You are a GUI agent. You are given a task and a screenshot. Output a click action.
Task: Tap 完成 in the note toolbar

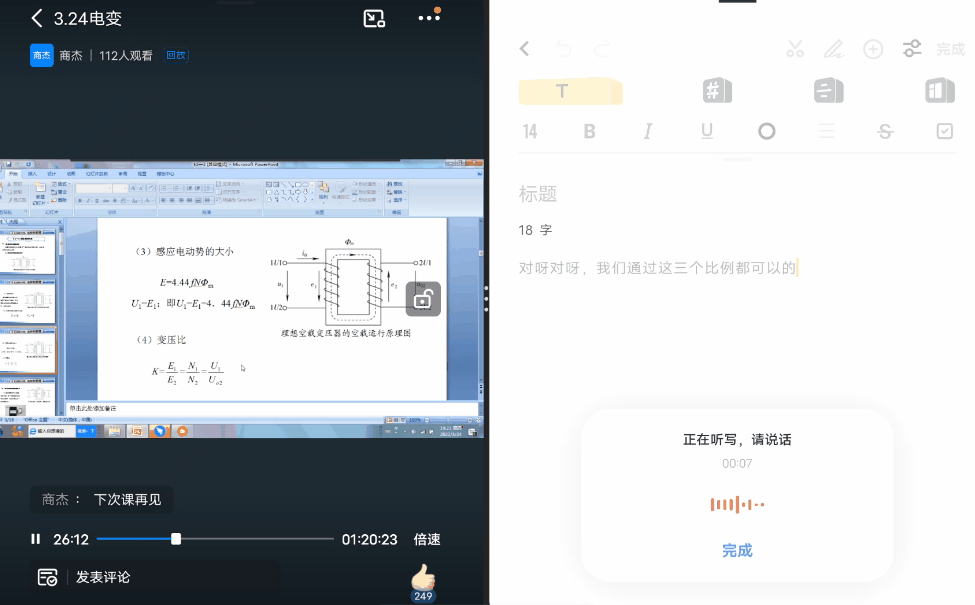click(x=951, y=49)
